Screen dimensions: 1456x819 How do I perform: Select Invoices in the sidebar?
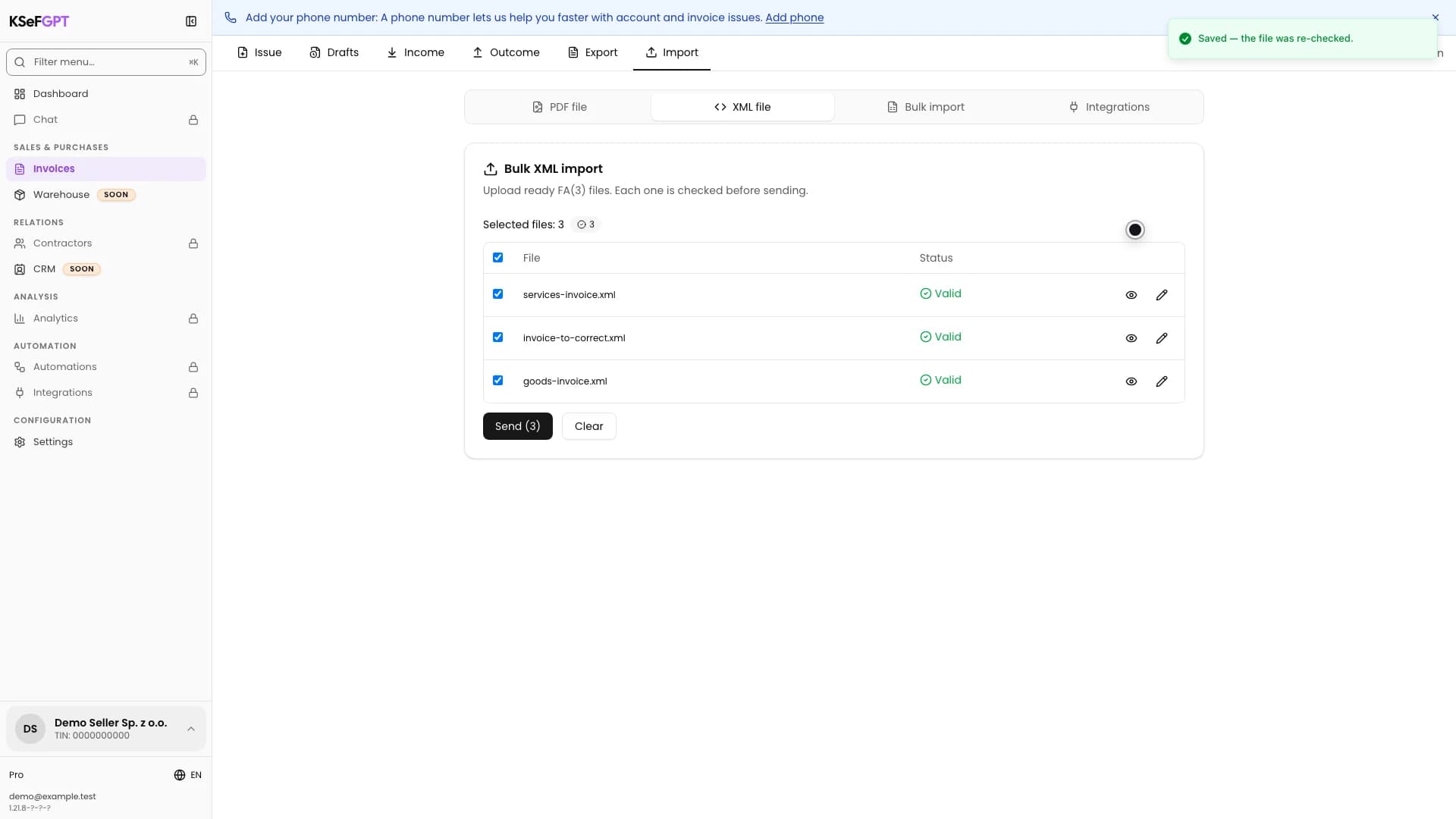tap(106, 168)
